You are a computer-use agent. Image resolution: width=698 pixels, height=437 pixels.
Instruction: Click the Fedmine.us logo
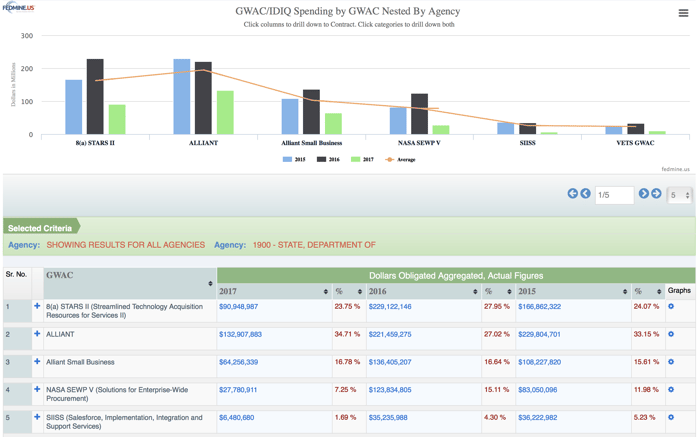coord(18,8)
